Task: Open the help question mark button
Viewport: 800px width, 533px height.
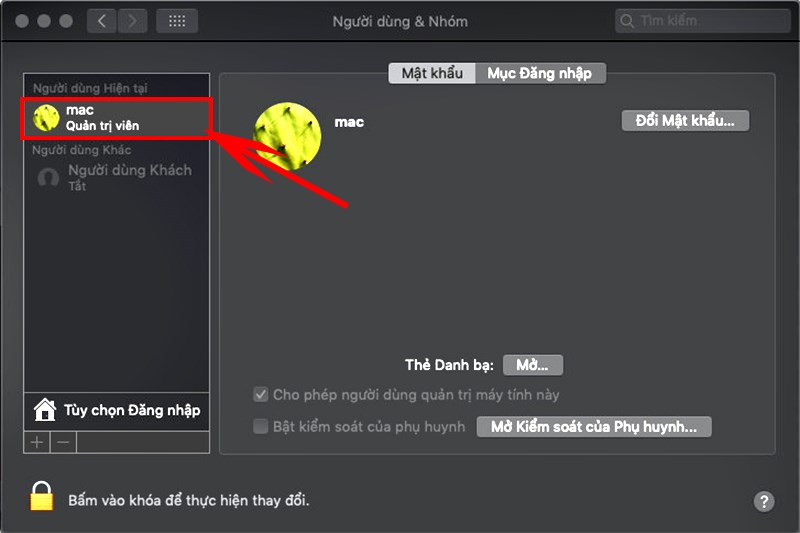Action: [764, 501]
